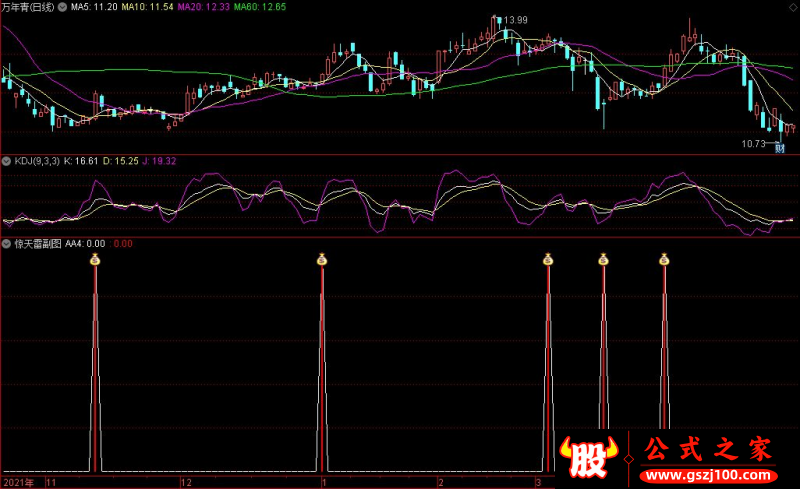Click the 12 month marker on the timeline
The image size is (800, 489).
(186, 482)
